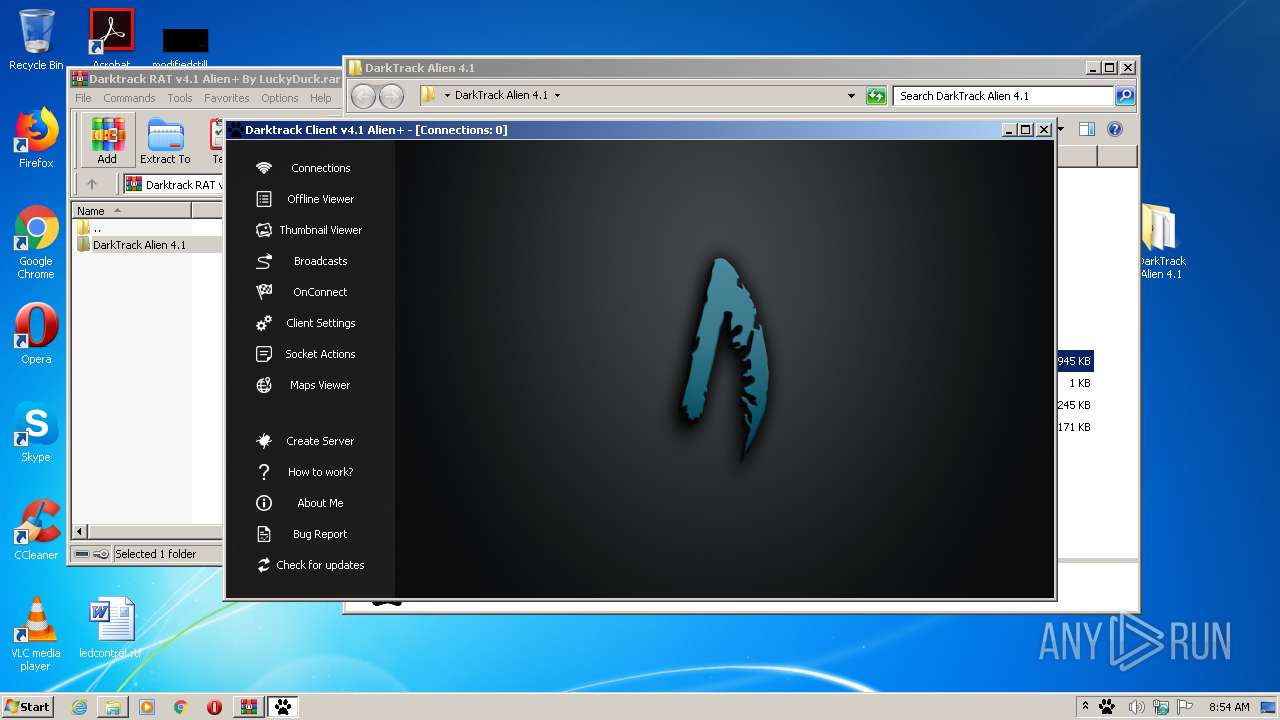The height and width of the screenshot is (720, 1280).
Task: Click WinRAR Add toolbar button
Action: pyautogui.click(x=107, y=140)
